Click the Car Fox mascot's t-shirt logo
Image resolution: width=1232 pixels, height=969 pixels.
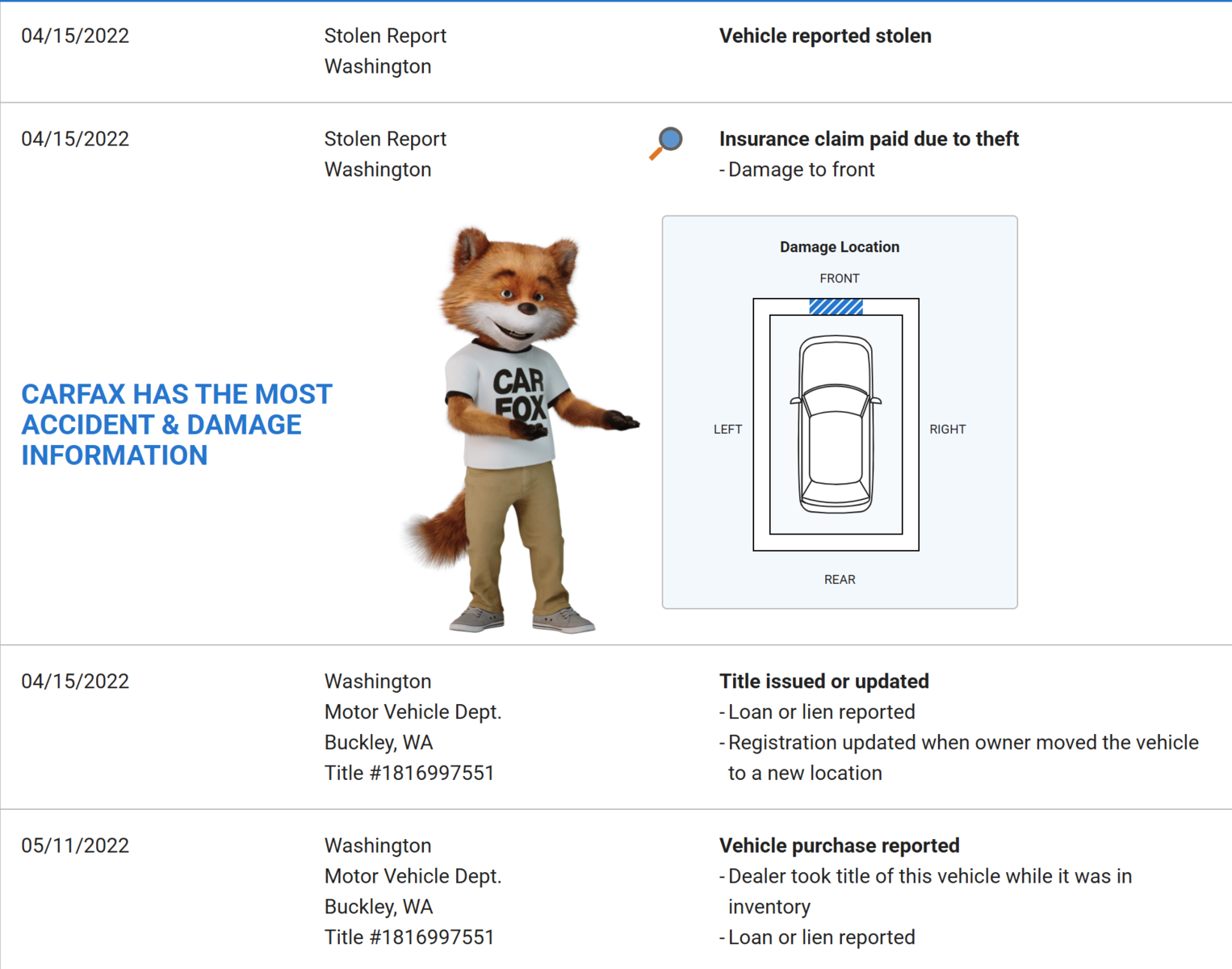coord(519,394)
